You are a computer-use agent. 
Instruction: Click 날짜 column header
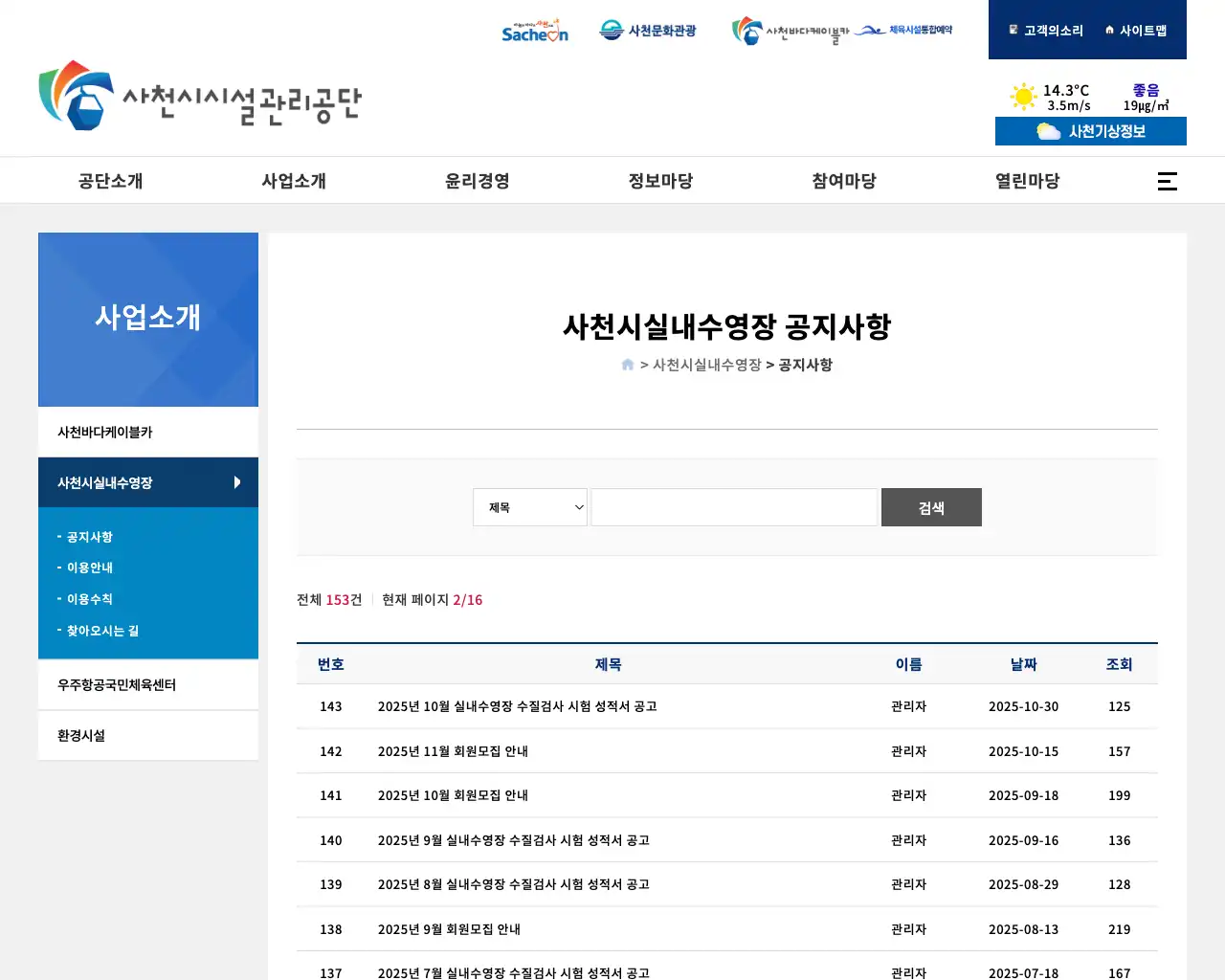click(x=1024, y=664)
